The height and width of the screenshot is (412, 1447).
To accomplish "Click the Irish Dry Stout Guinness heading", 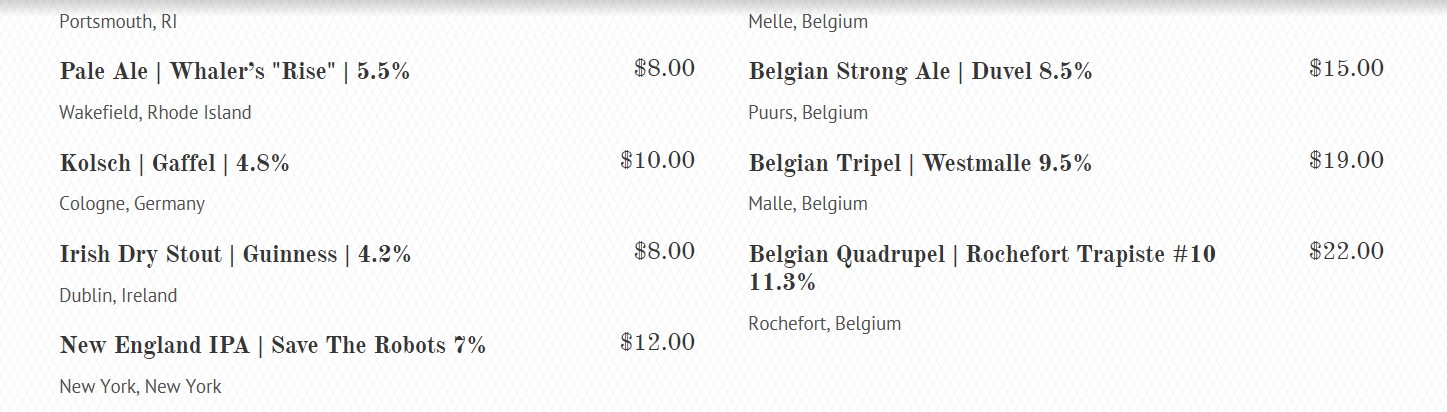I will coord(235,254).
